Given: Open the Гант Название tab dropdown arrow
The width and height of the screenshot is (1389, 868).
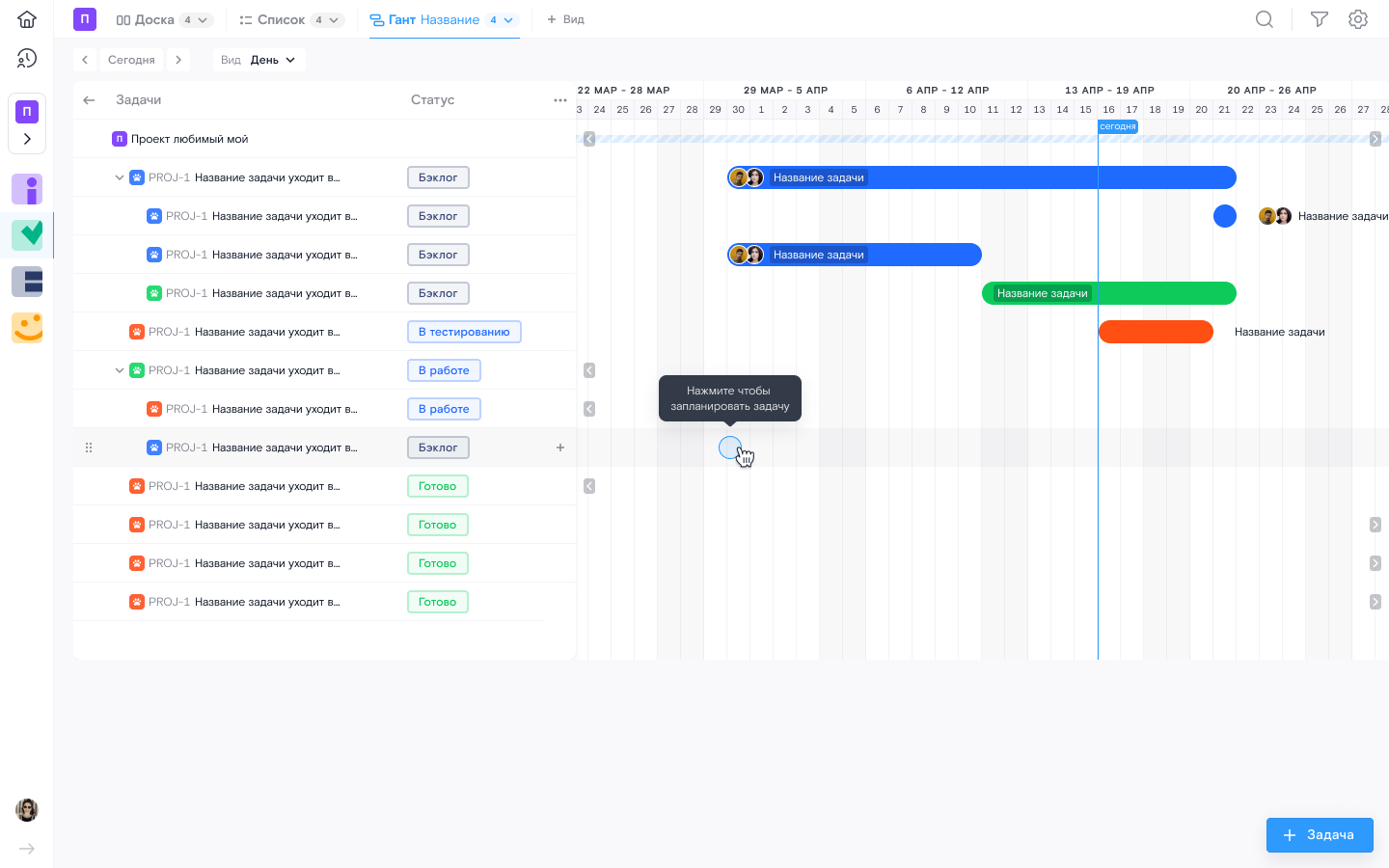Looking at the screenshot, I should (x=508, y=20).
